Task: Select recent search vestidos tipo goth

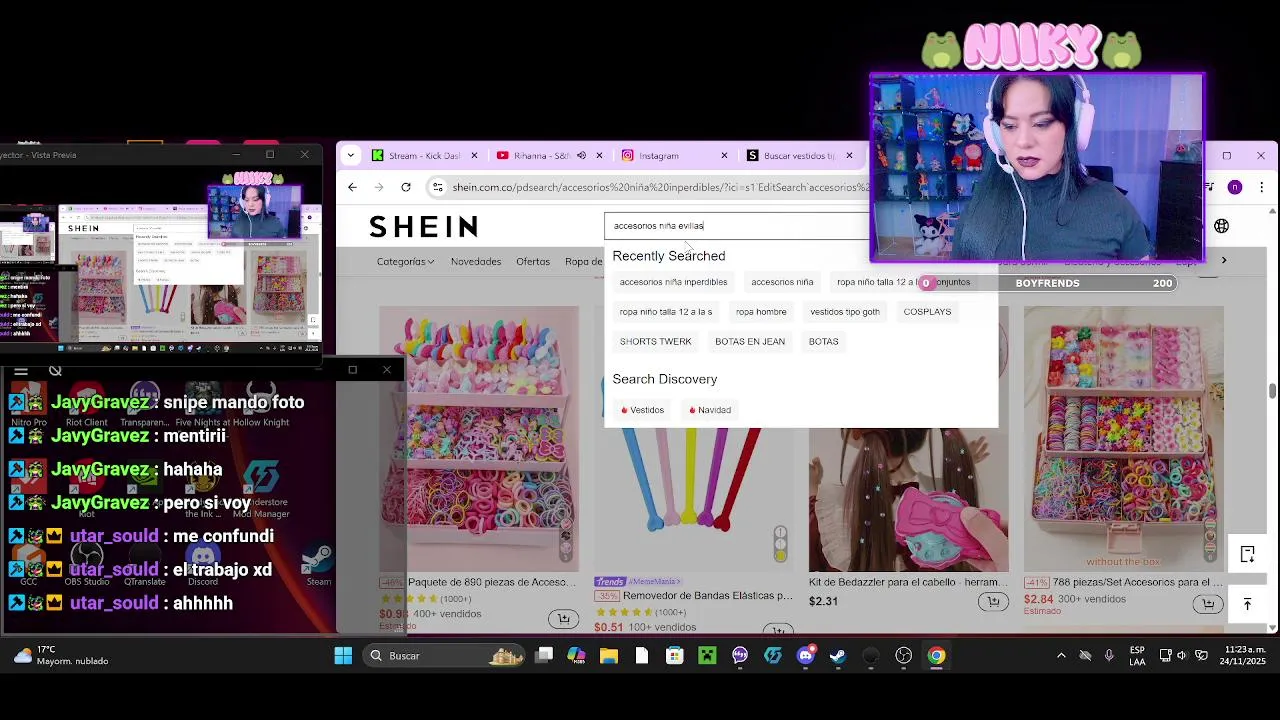Action: pos(845,312)
